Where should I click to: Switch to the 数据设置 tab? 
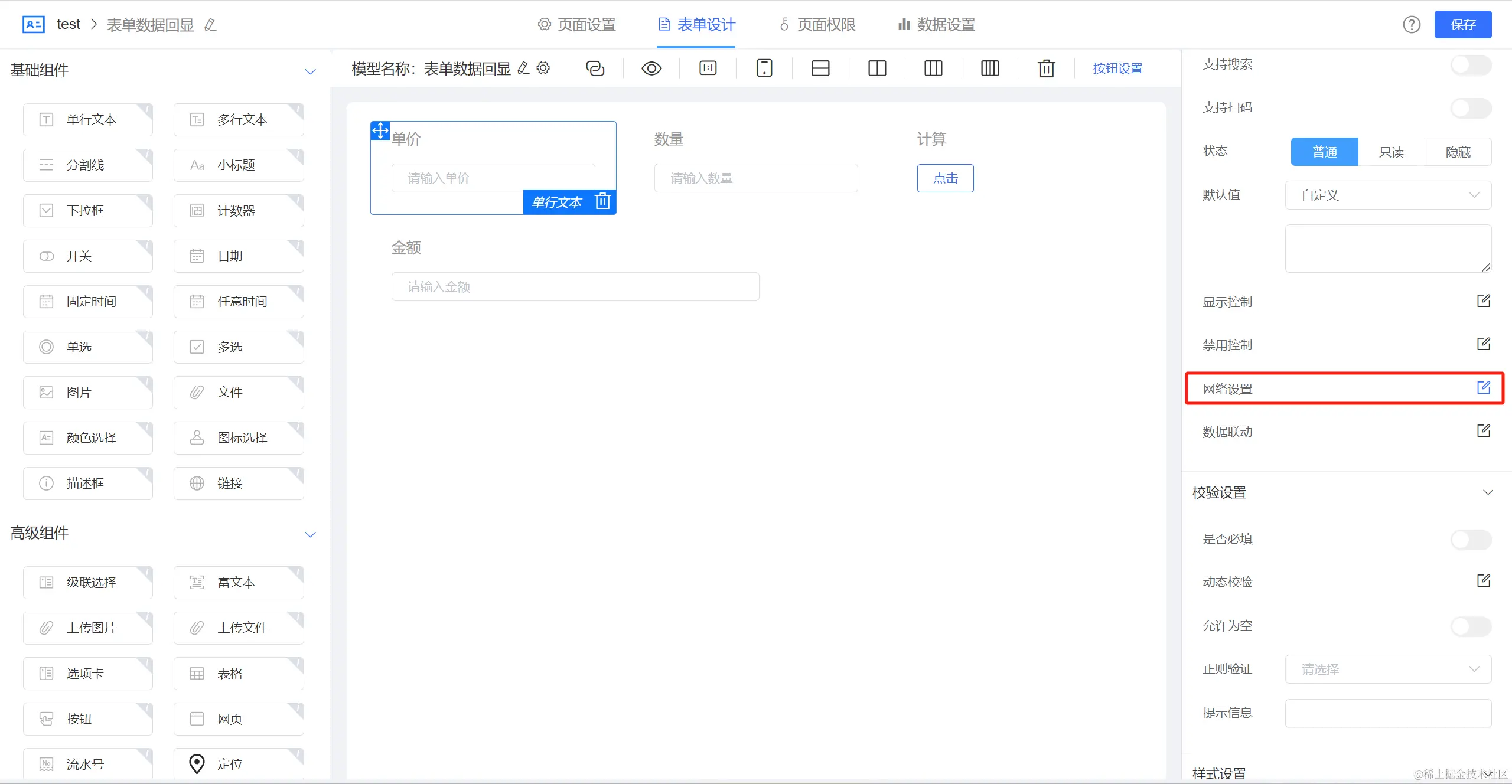[x=937, y=25]
